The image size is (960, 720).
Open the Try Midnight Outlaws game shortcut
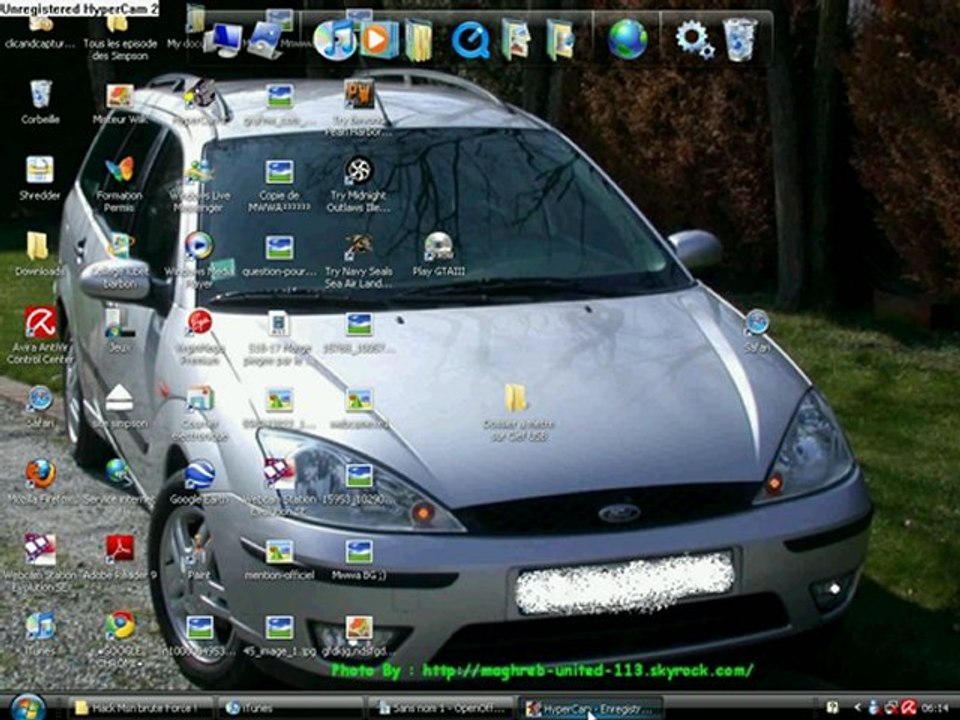(359, 184)
